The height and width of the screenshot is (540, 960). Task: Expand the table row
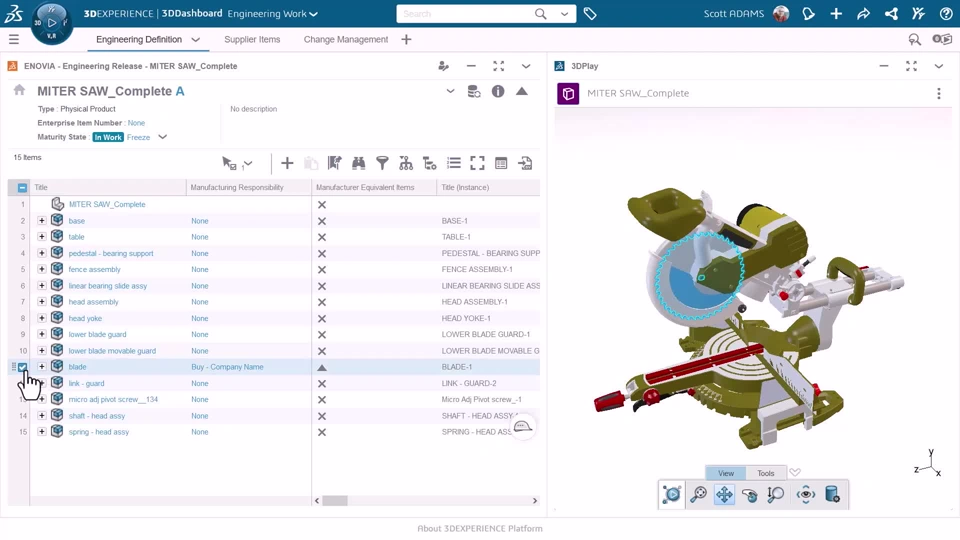coord(42,236)
